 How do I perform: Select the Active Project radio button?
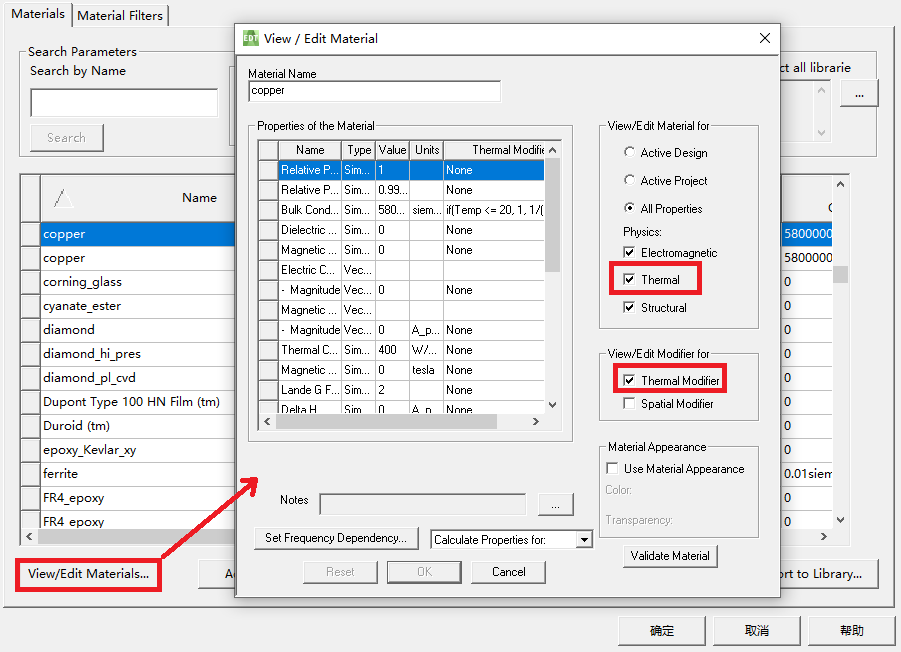(x=629, y=181)
